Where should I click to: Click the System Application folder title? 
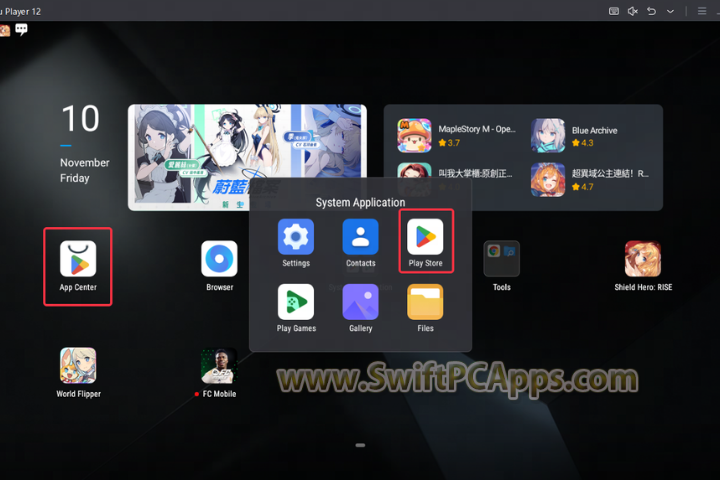pyautogui.click(x=360, y=203)
